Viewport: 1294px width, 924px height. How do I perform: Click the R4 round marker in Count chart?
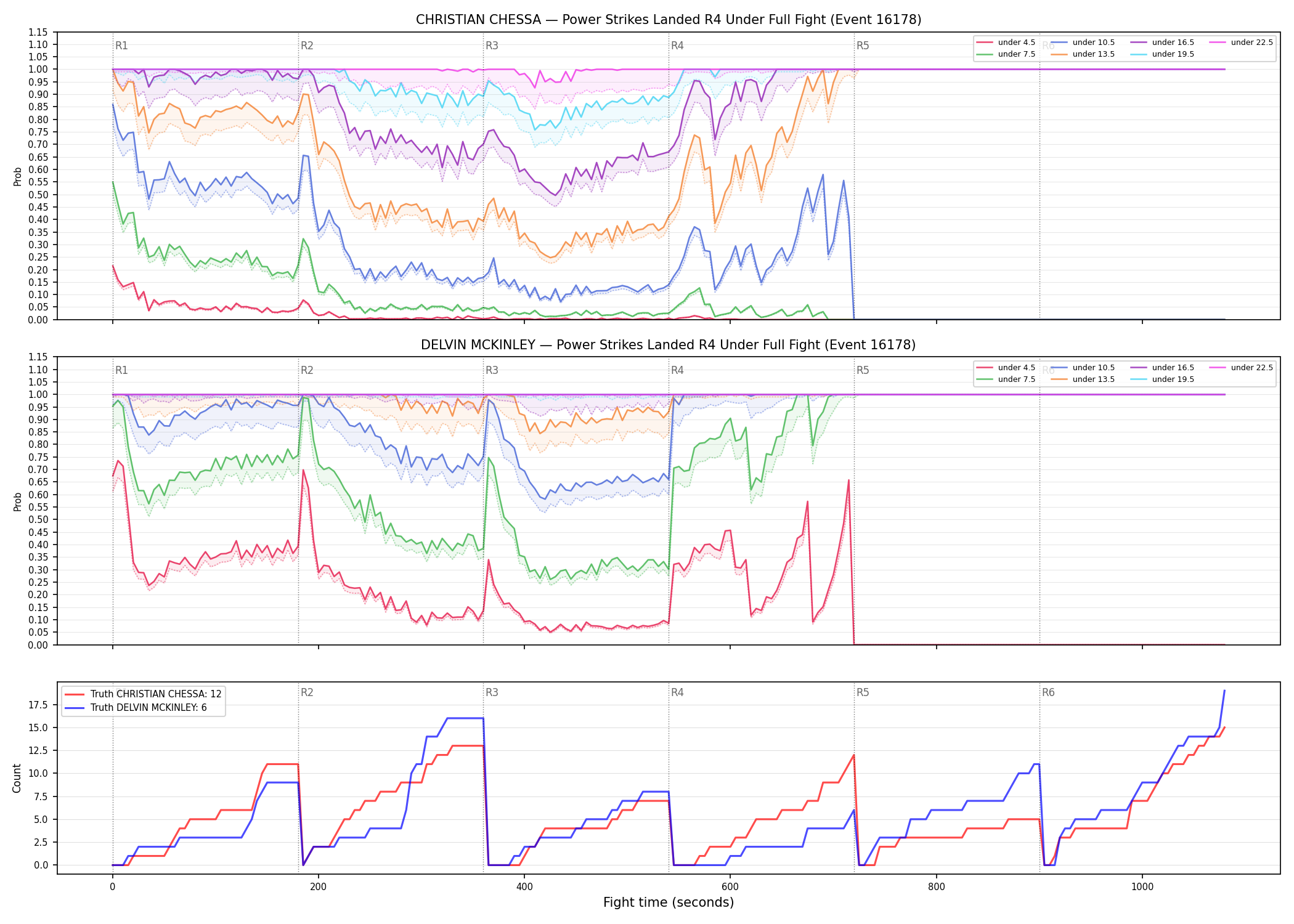click(677, 692)
